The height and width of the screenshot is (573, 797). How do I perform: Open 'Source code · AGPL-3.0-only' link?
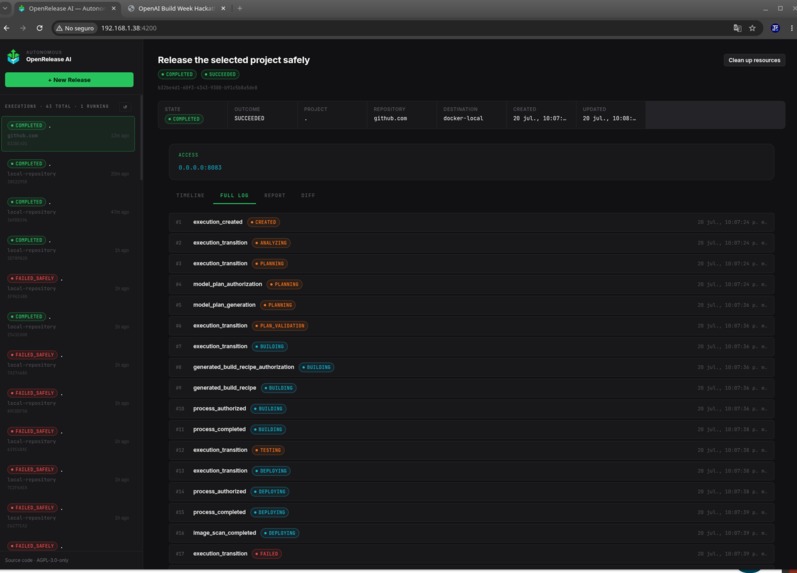coord(37,560)
